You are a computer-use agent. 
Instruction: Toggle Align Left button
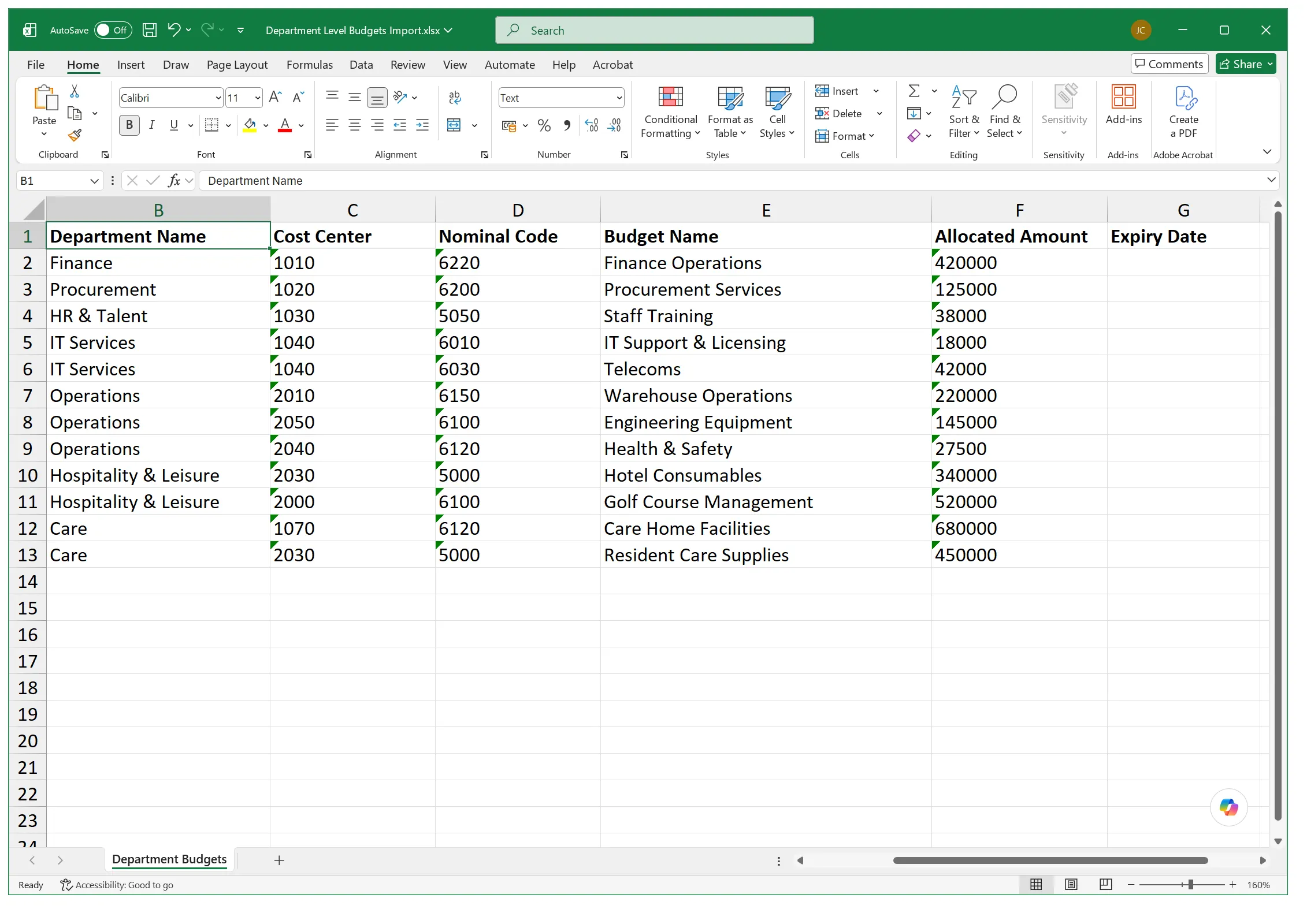pos(332,125)
